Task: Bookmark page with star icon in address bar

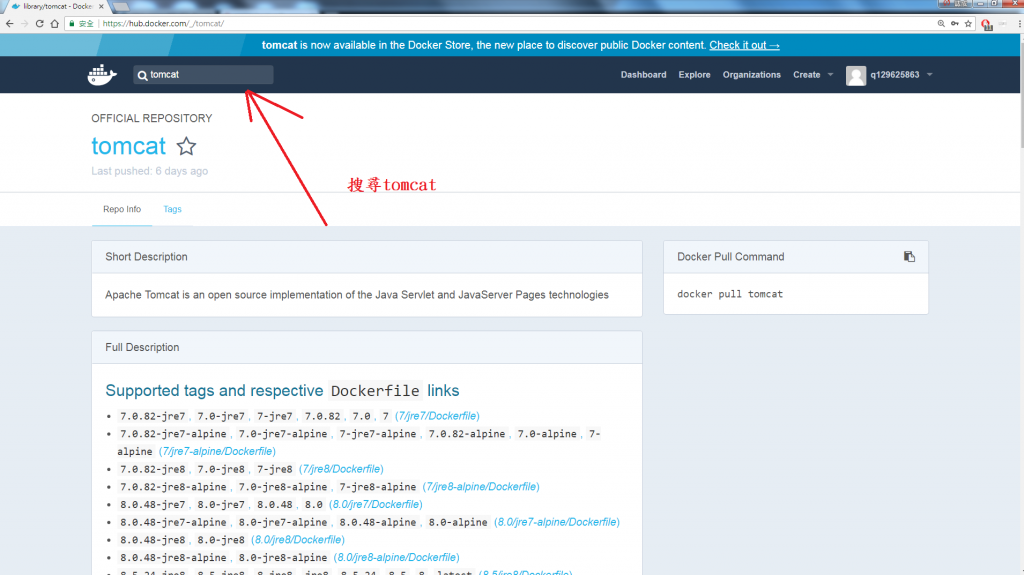Action: 968,24
